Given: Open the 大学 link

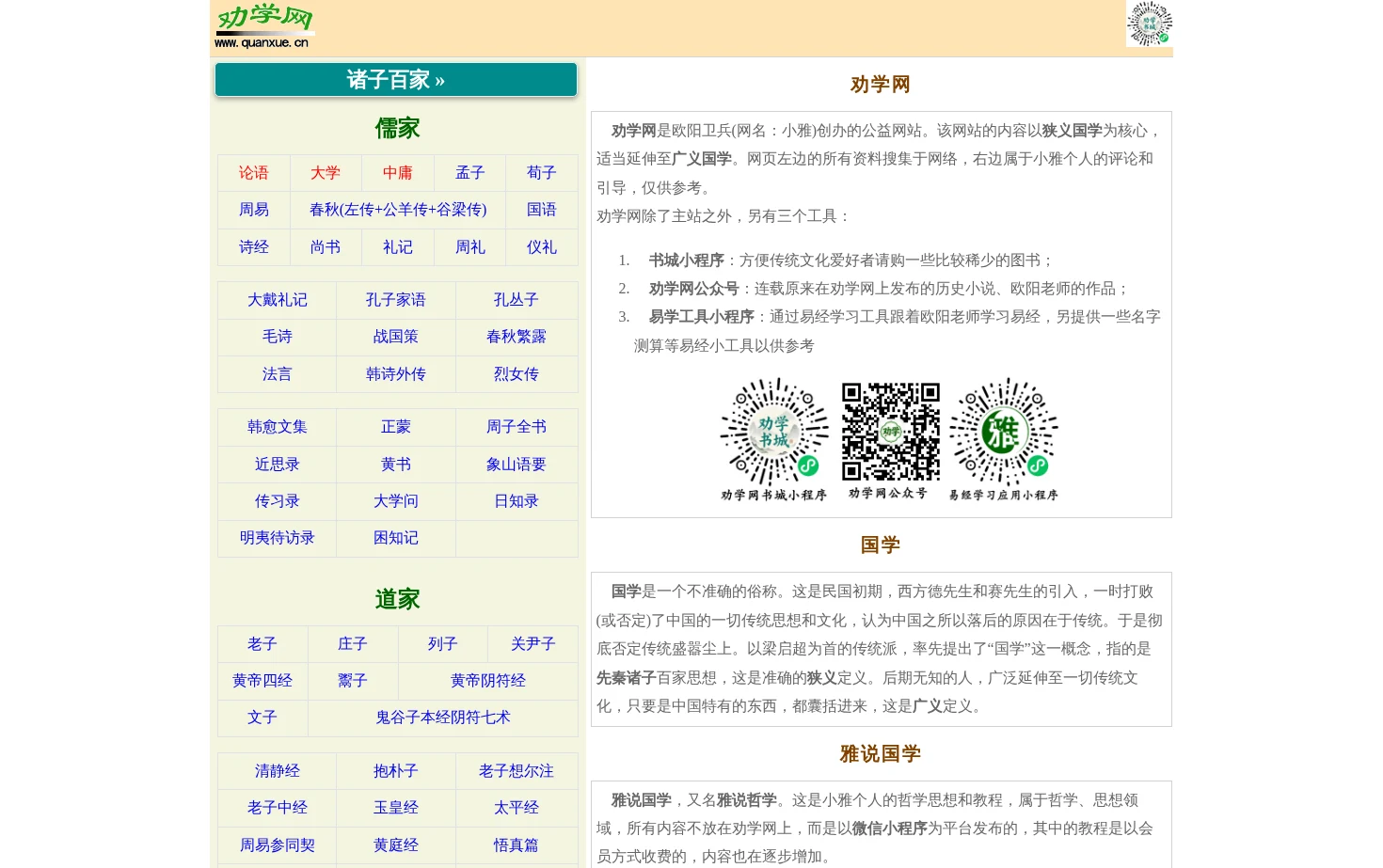Looking at the screenshot, I should [326, 173].
